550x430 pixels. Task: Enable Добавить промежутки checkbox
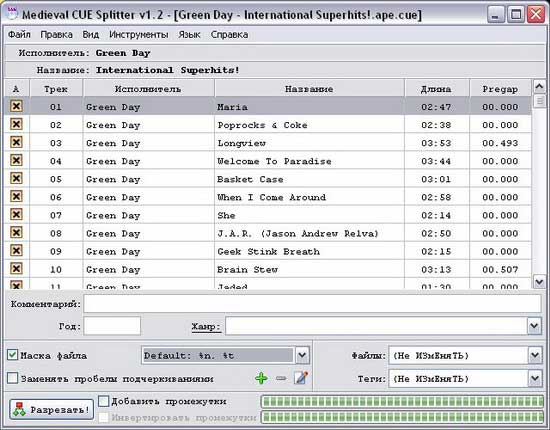coord(103,401)
